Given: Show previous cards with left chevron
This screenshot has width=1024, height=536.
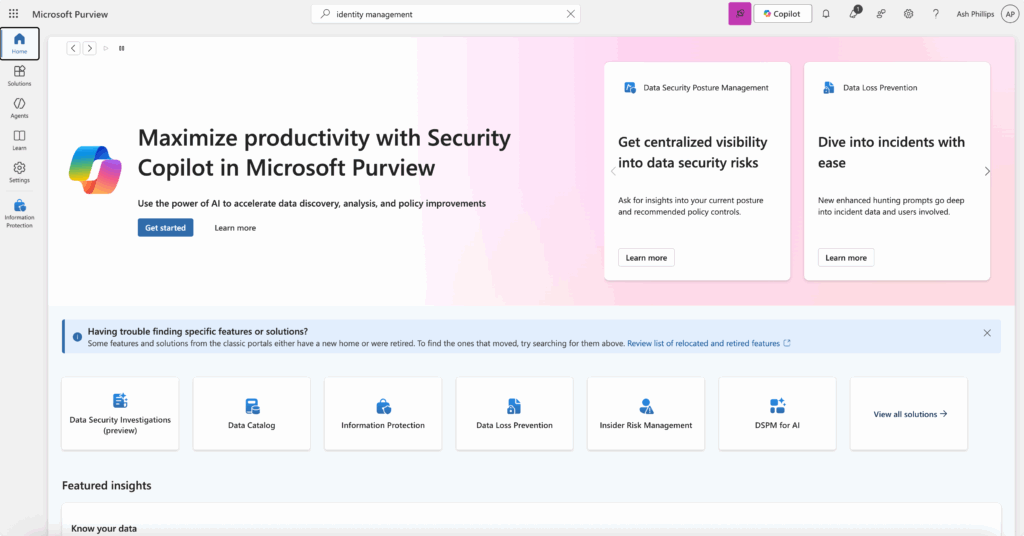Looking at the screenshot, I should [x=613, y=171].
